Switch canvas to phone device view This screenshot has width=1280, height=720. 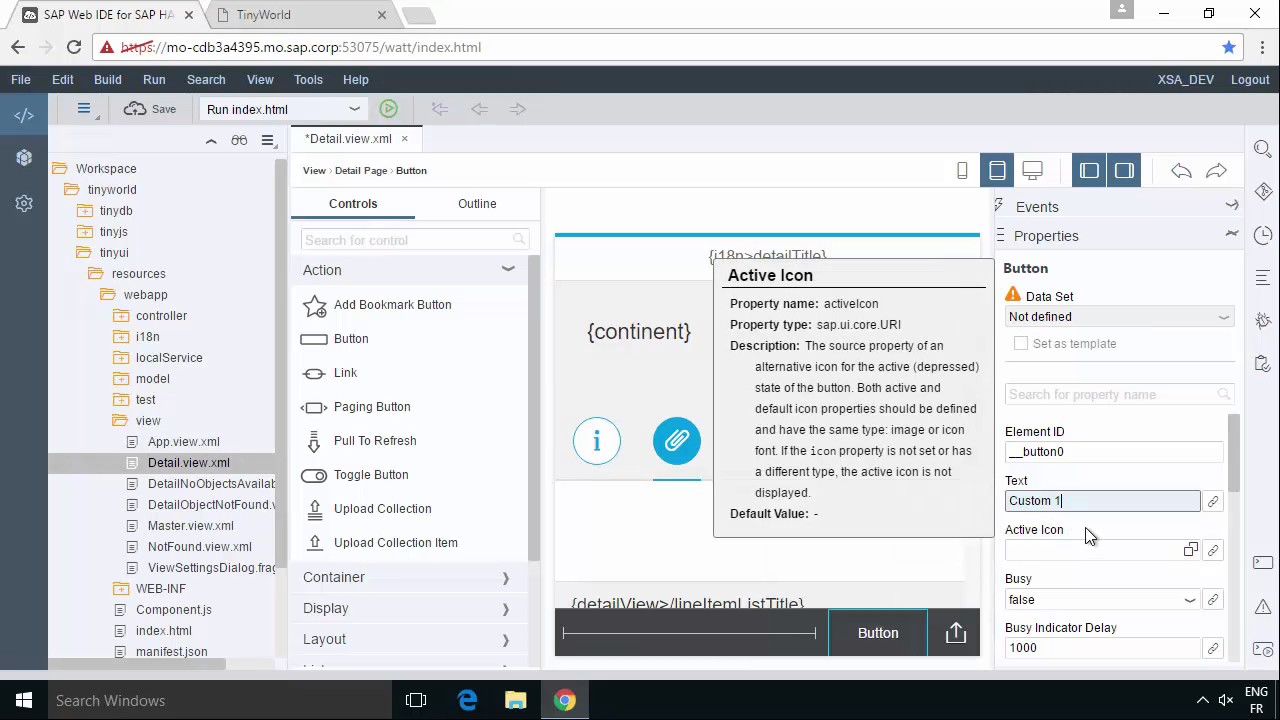pos(962,171)
